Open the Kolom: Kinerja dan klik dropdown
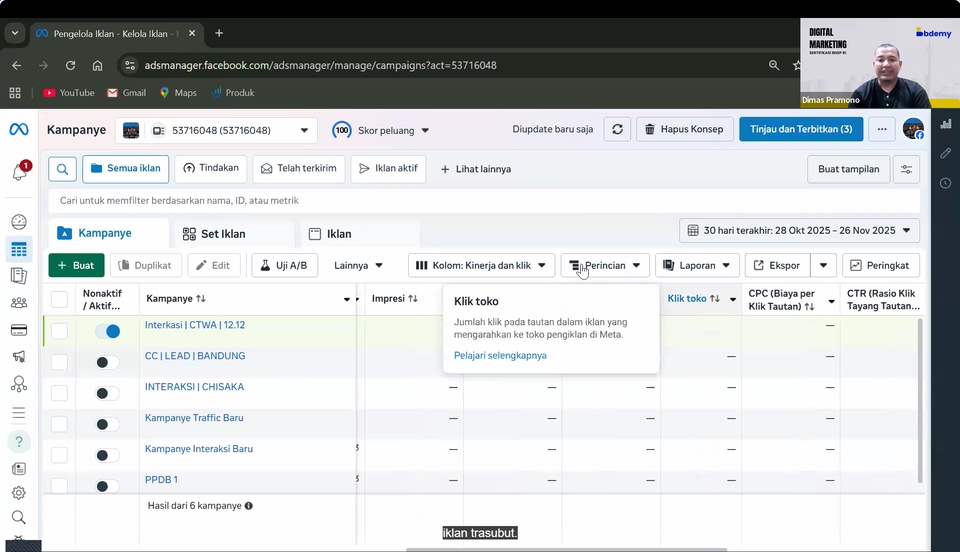 pos(481,266)
